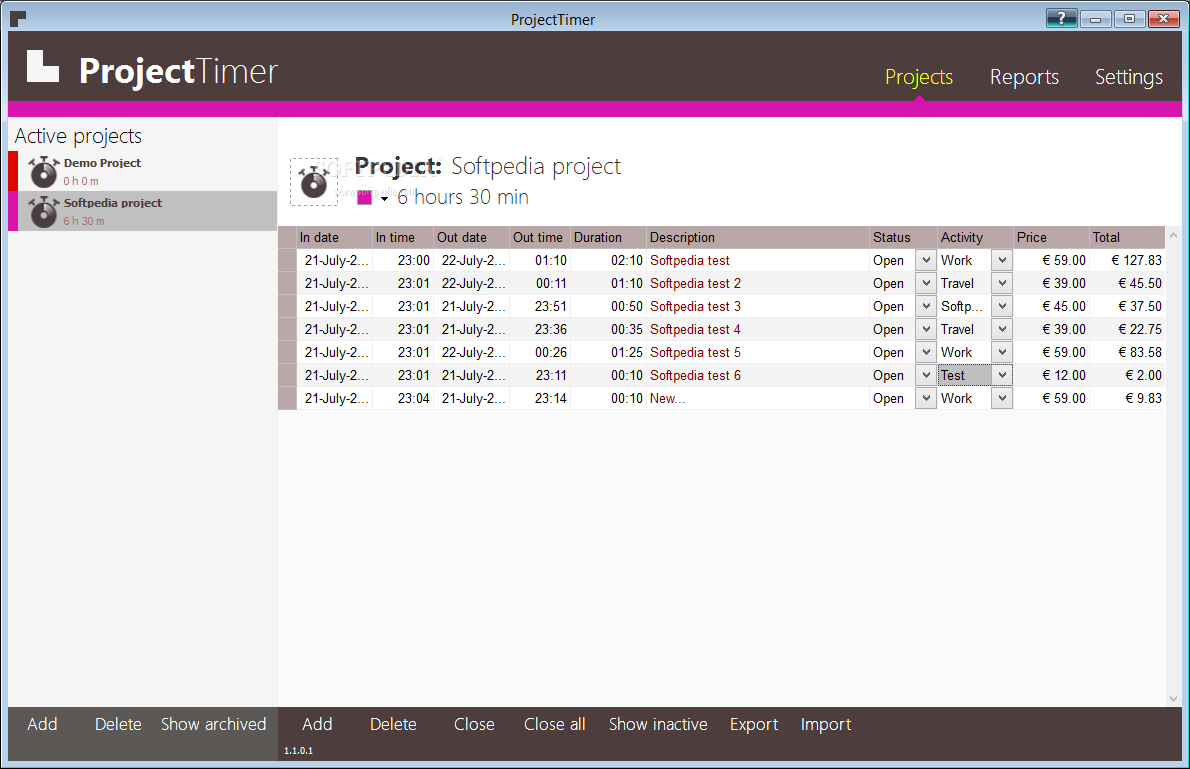Open Activity dropdown for Softpedia test row
Screen dimensions: 1190x769
point(1002,260)
